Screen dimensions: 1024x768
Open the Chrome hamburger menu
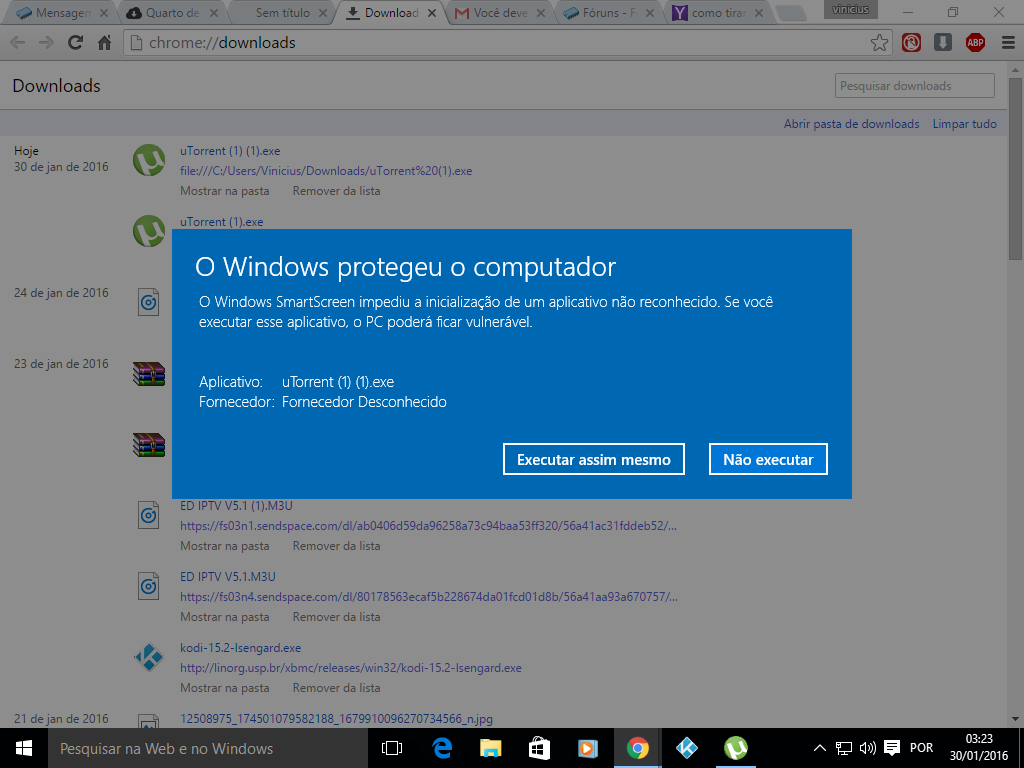pyautogui.click(x=1008, y=43)
